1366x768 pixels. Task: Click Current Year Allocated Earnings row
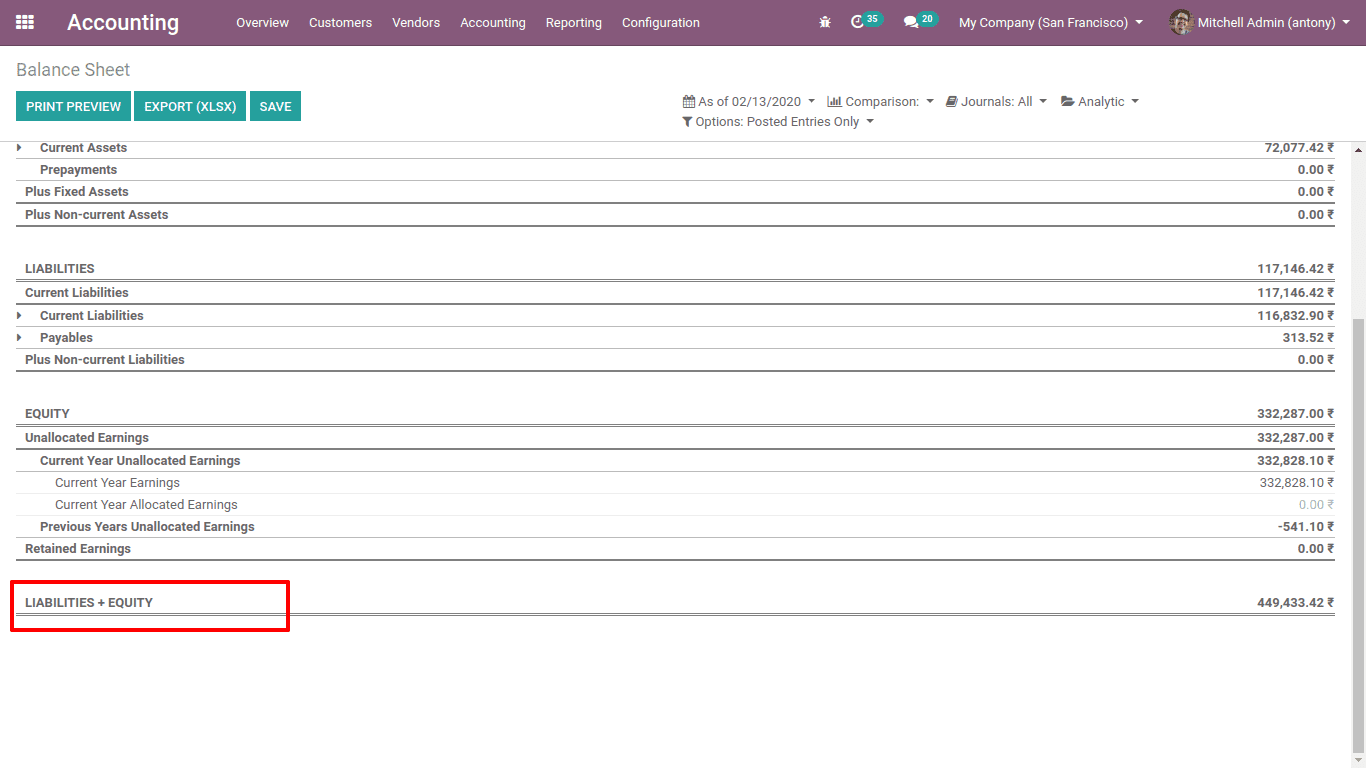click(x=675, y=505)
